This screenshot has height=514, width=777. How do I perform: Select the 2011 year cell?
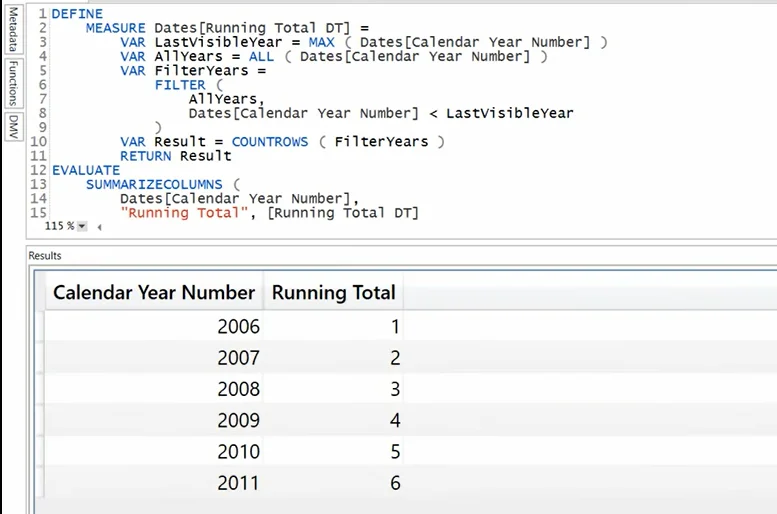(x=154, y=482)
